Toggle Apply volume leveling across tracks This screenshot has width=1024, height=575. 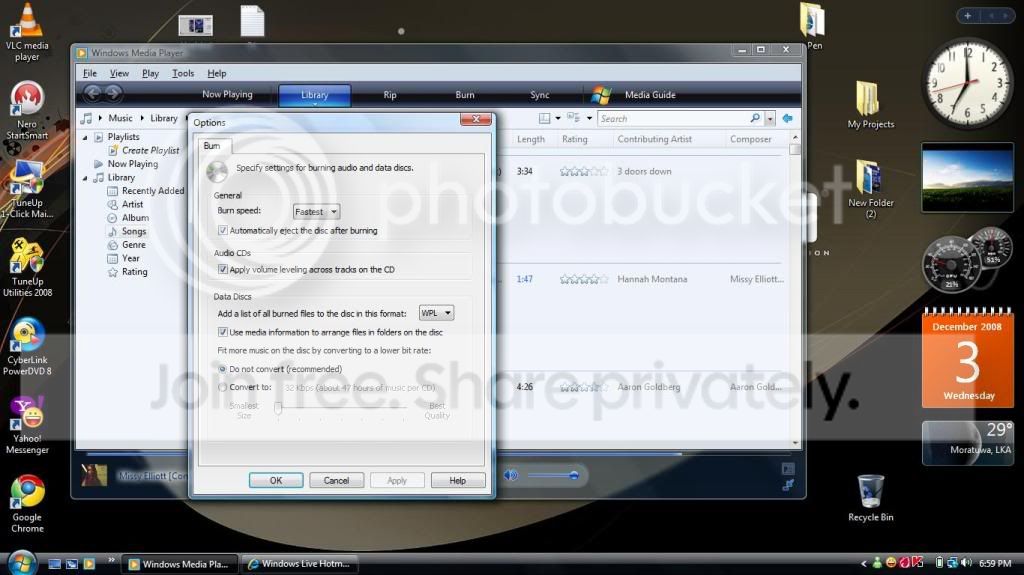tap(223, 269)
